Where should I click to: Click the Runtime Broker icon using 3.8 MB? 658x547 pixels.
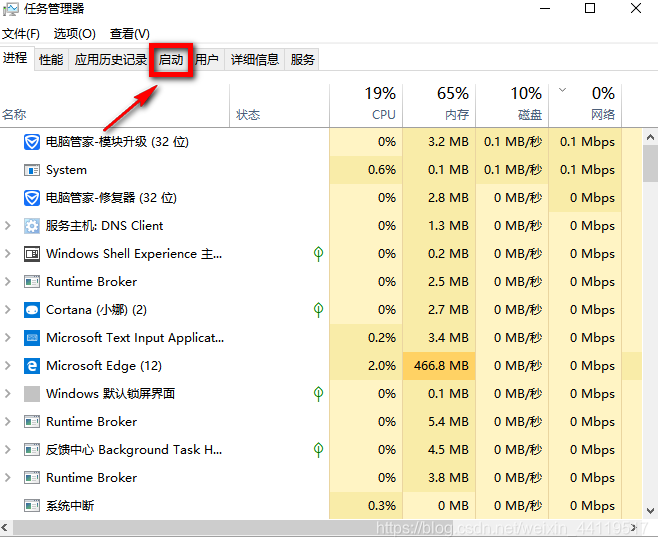pyautogui.click(x=32, y=478)
